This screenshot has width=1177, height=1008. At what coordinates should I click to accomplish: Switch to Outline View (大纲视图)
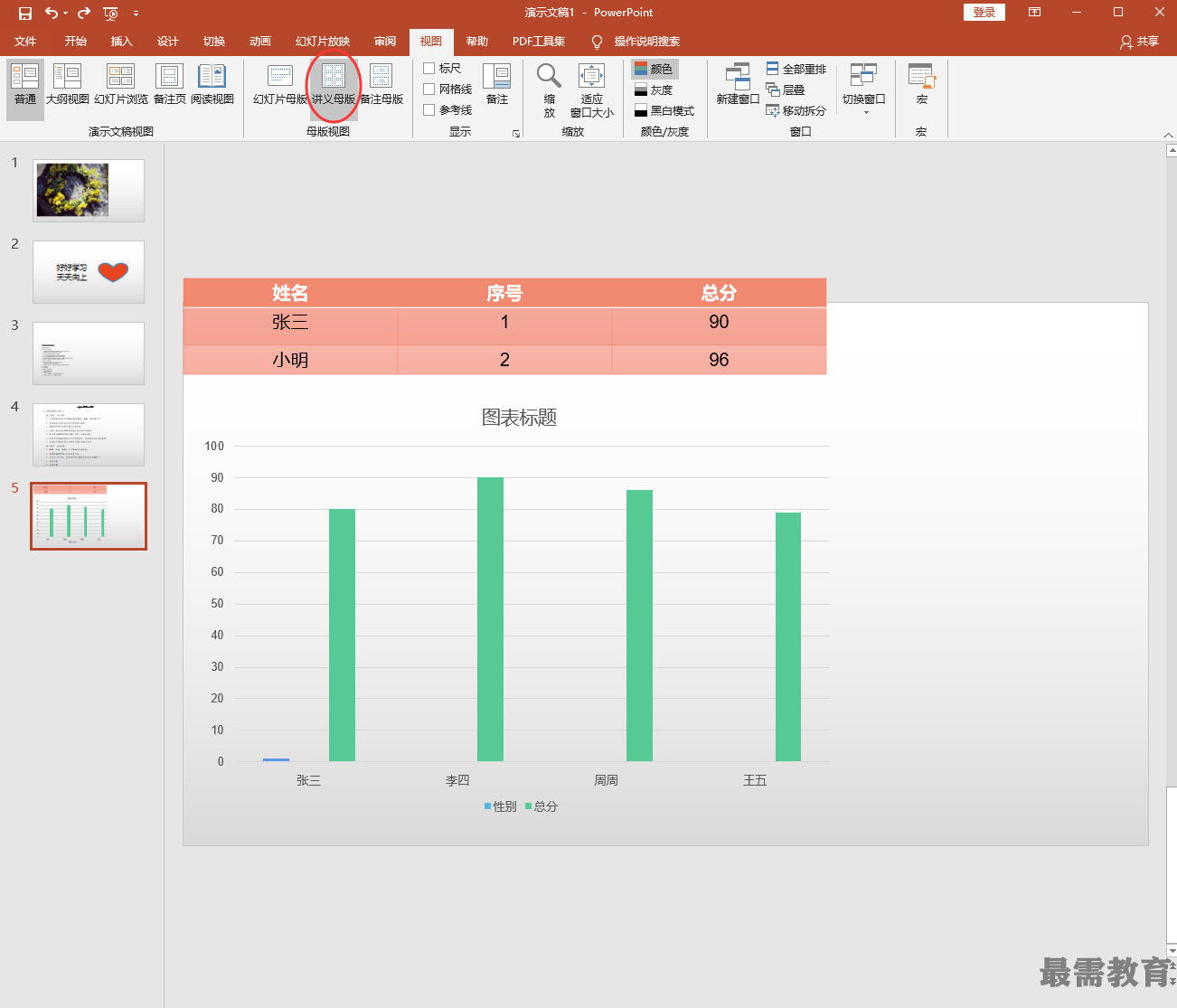point(68,84)
